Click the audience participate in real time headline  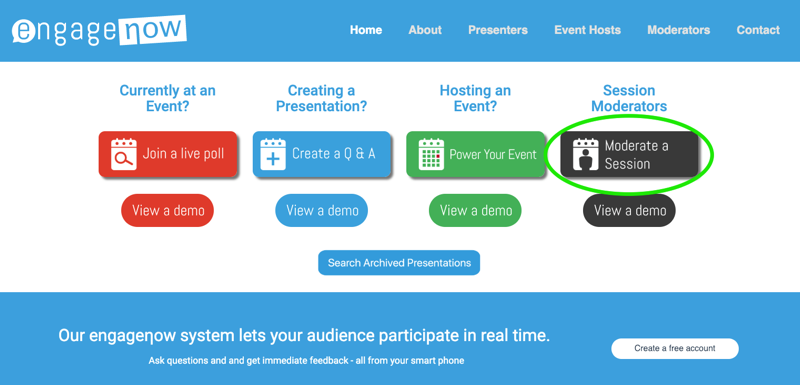pyautogui.click(x=304, y=336)
